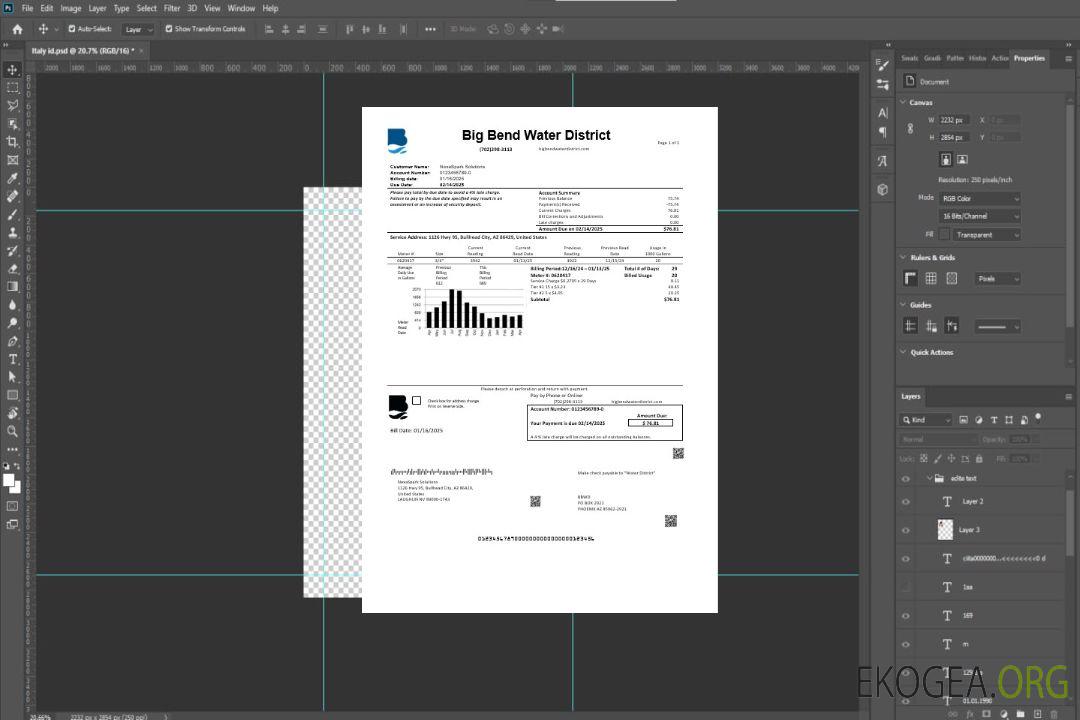Select the Move tool in the toolbox
Viewport: 1080px width, 720px height.
click(x=13, y=69)
